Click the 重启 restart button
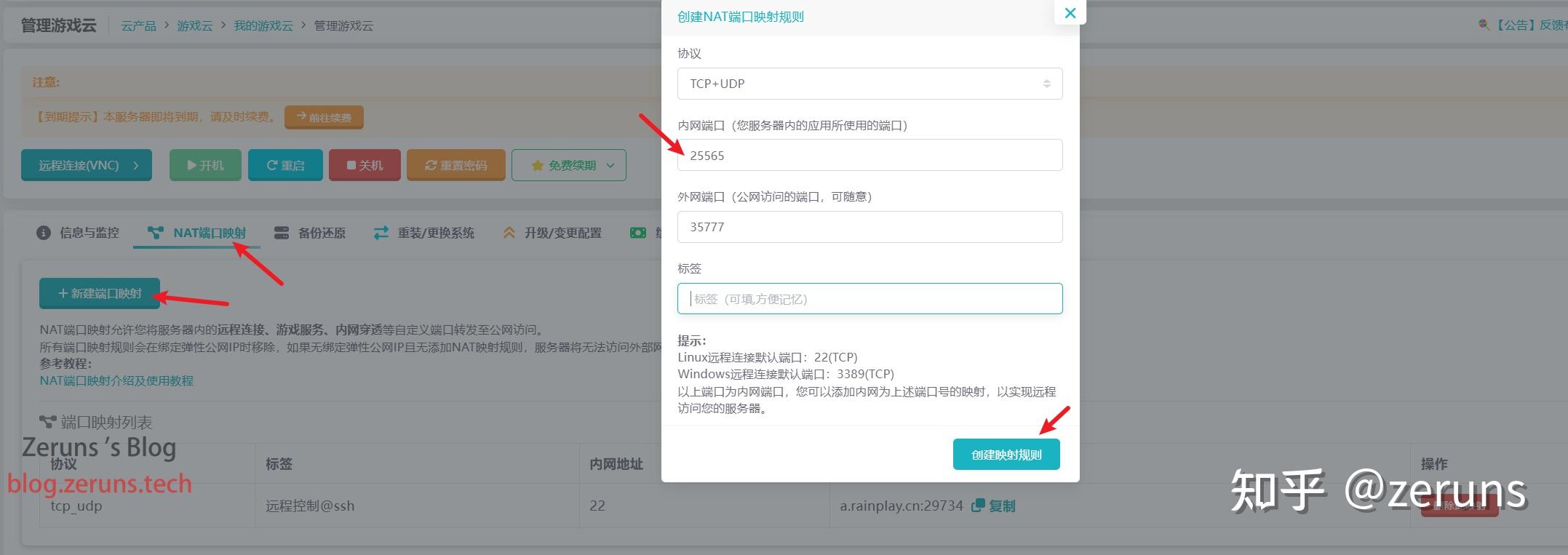Screen dimensions: 1568x555 click(285, 165)
